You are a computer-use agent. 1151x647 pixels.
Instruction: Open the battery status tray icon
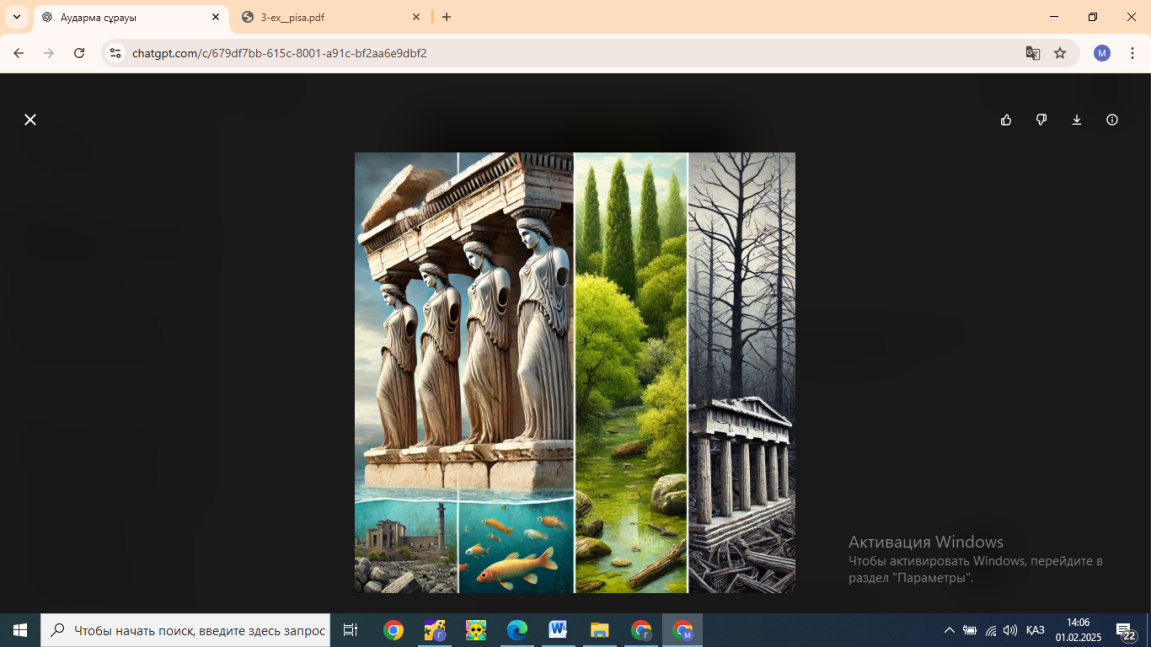(x=970, y=630)
